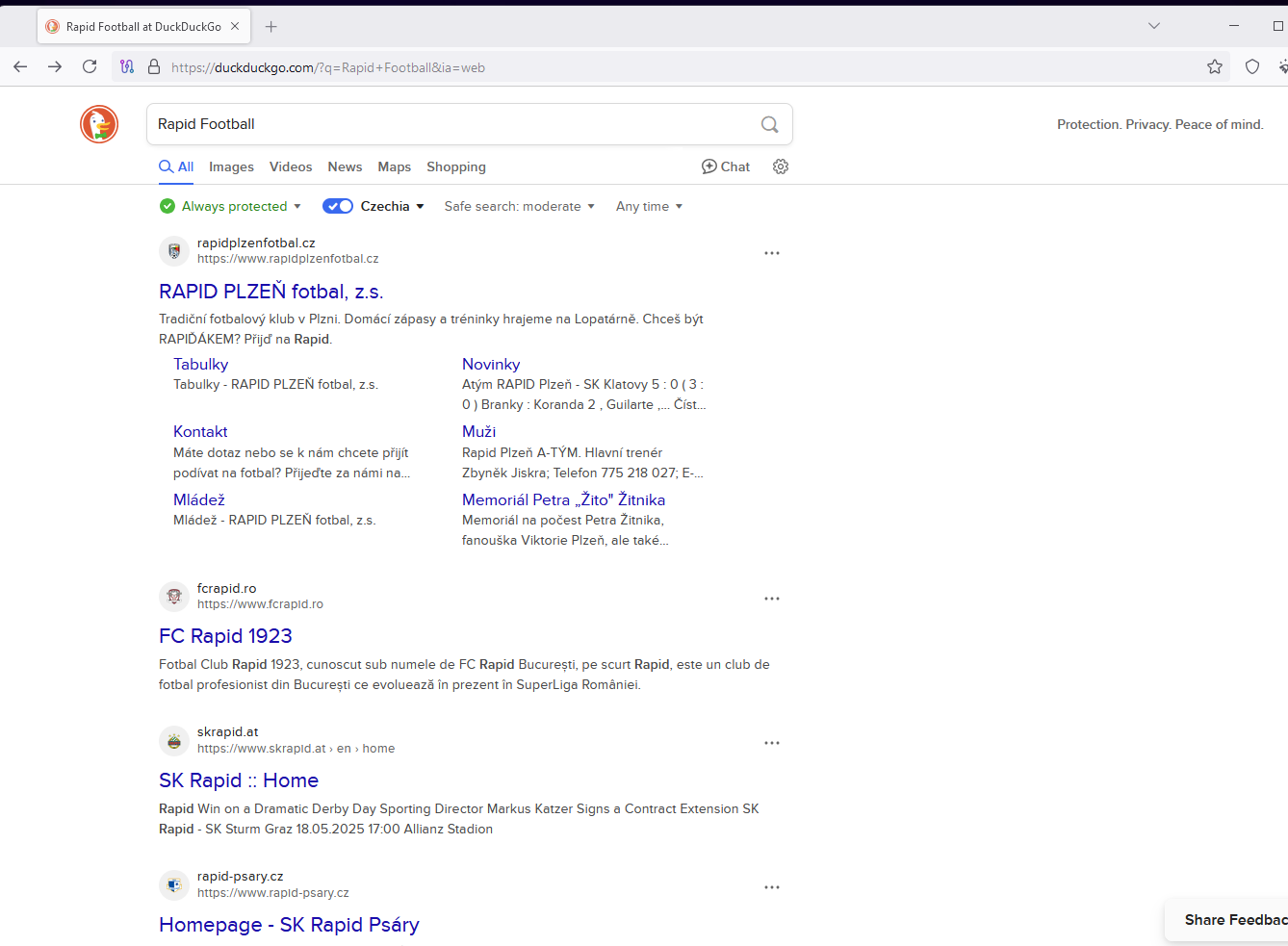
Task: Open more options for rapidplzenfotbal.cz result
Action: 772,253
